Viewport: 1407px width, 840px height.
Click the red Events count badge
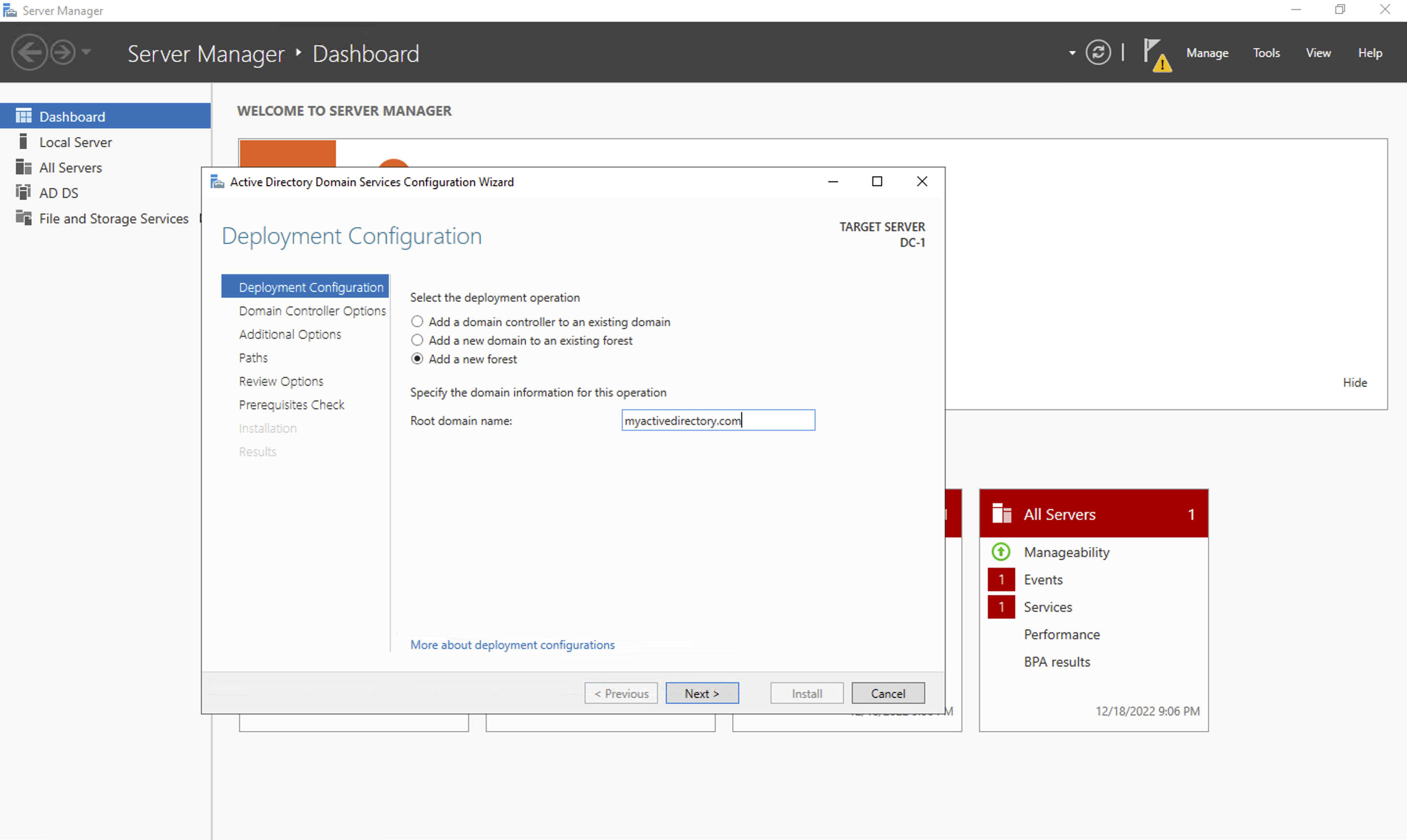pos(1001,580)
